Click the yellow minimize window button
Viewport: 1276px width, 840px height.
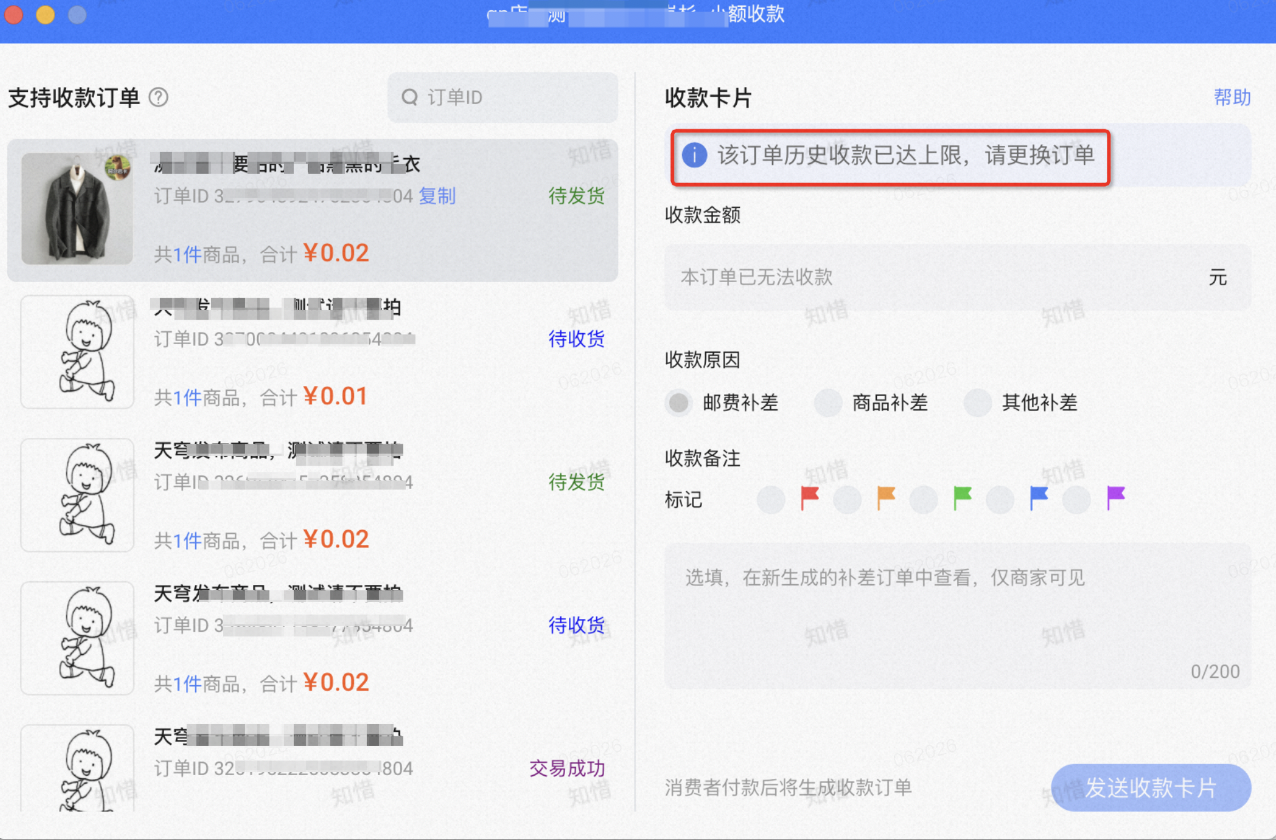45,15
